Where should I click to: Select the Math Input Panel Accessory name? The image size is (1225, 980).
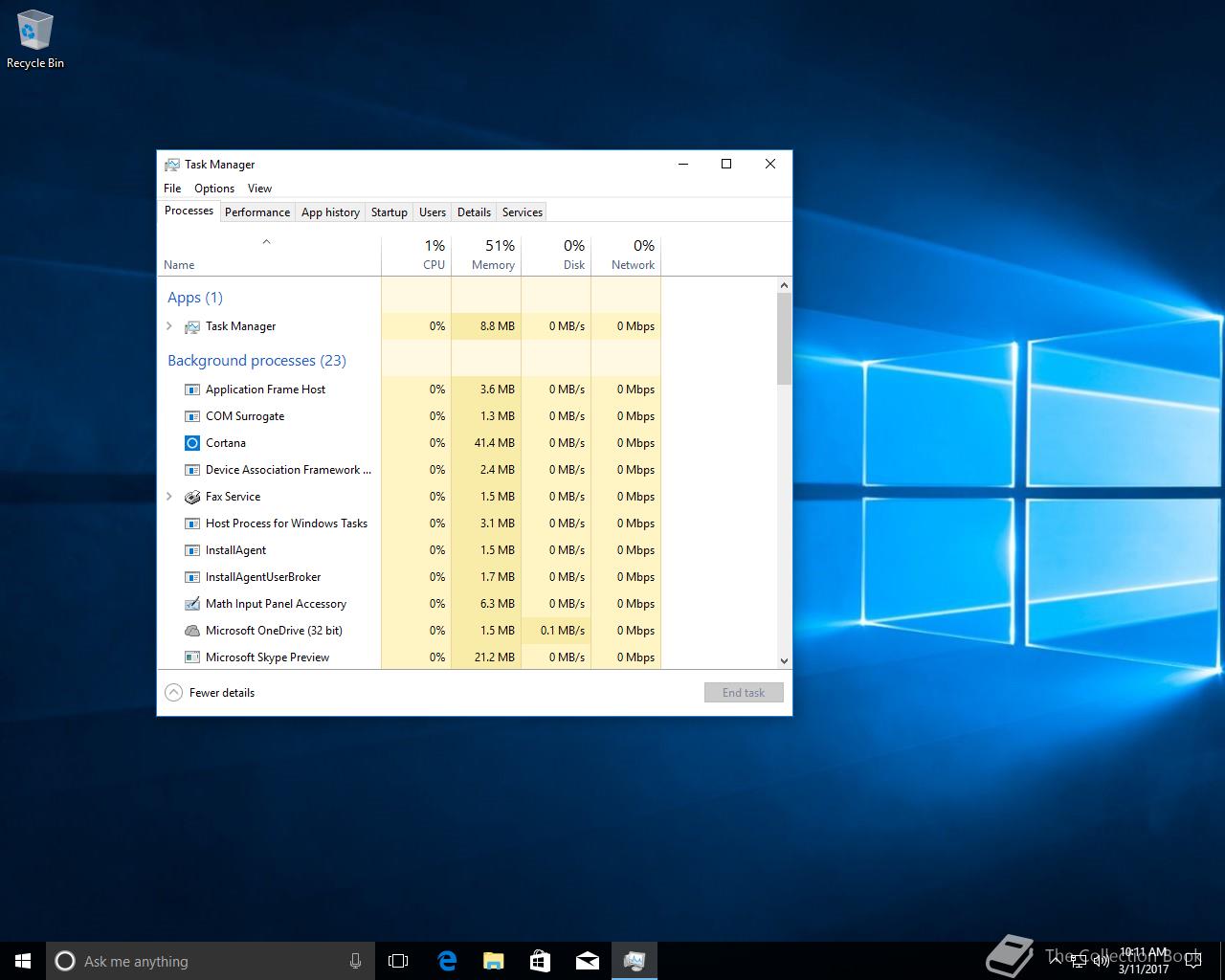tap(276, 604)
